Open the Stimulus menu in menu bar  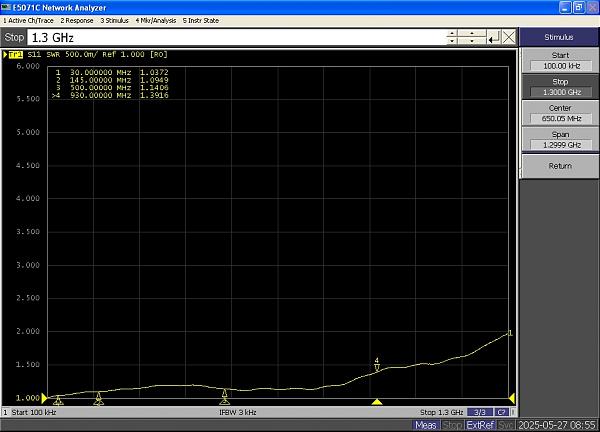point(114,21)
